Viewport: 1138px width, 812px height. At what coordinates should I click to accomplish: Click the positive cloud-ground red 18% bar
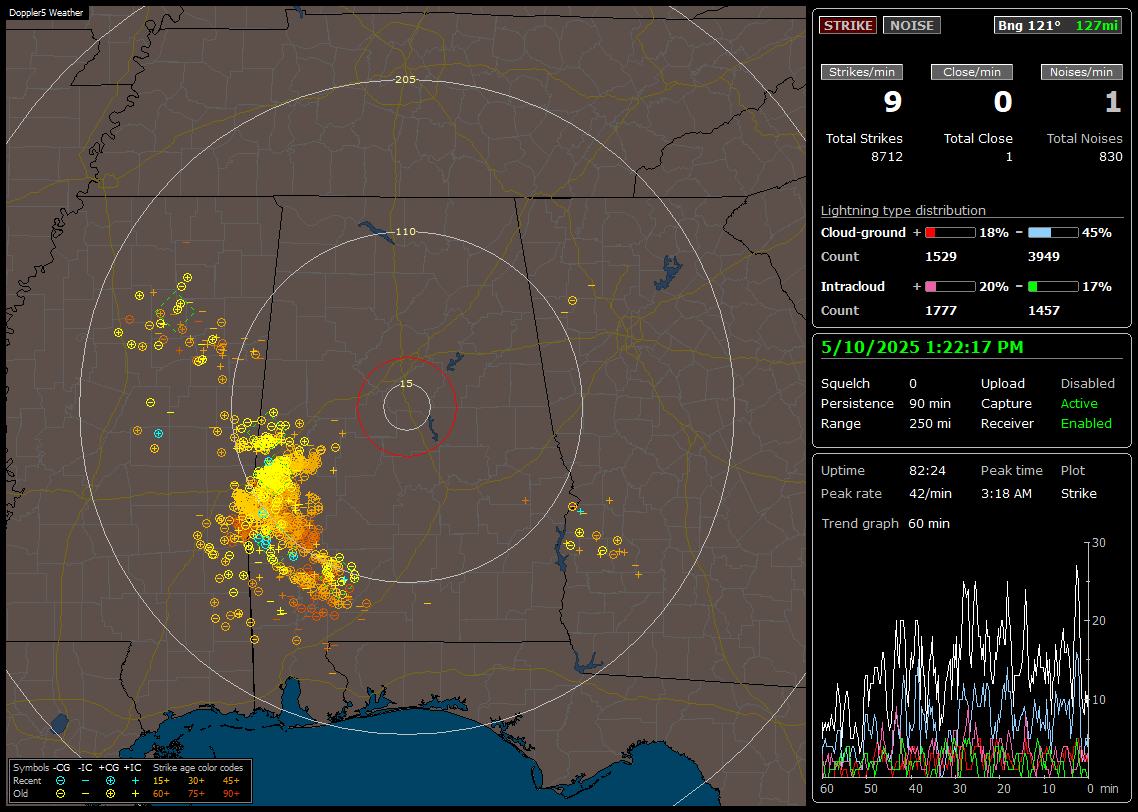950,232
